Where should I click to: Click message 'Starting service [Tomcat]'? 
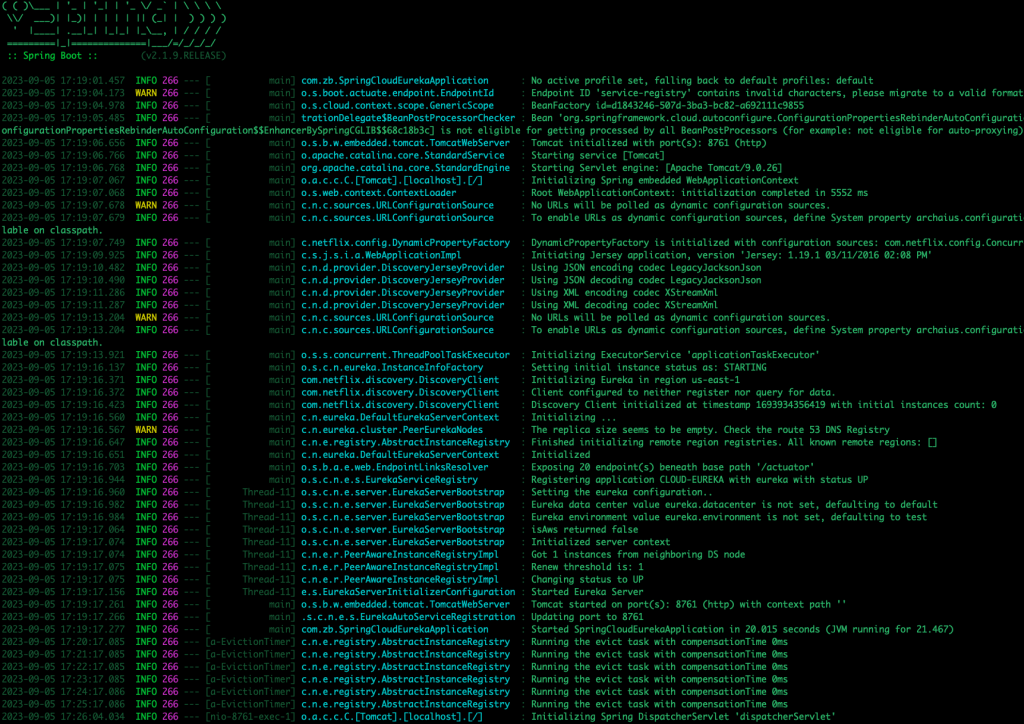coord(598,155)
